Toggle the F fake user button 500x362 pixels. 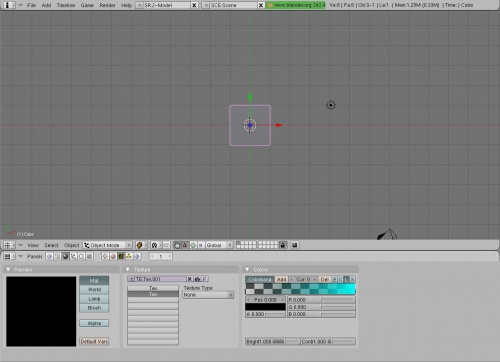(205, 279)
